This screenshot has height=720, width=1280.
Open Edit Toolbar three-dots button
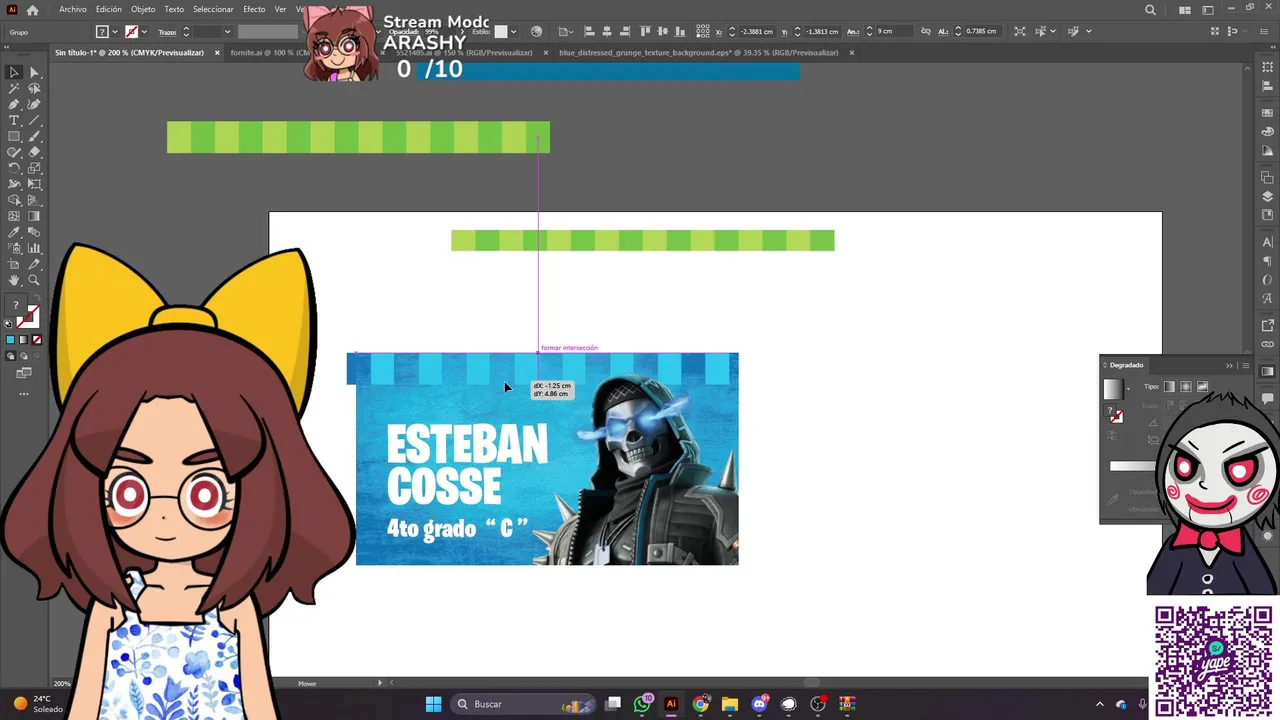[24, 394]
